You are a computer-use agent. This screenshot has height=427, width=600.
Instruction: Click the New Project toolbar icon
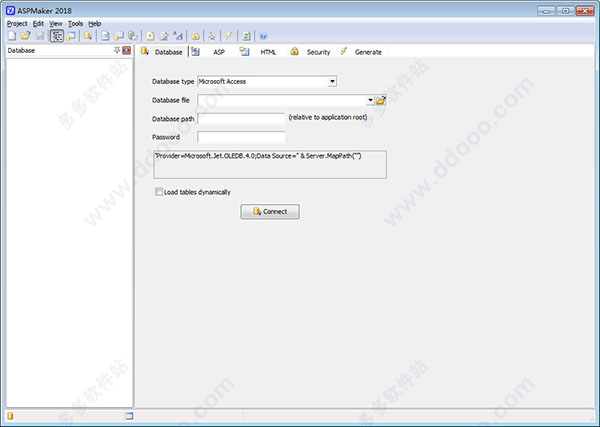(x=12, y=36)
